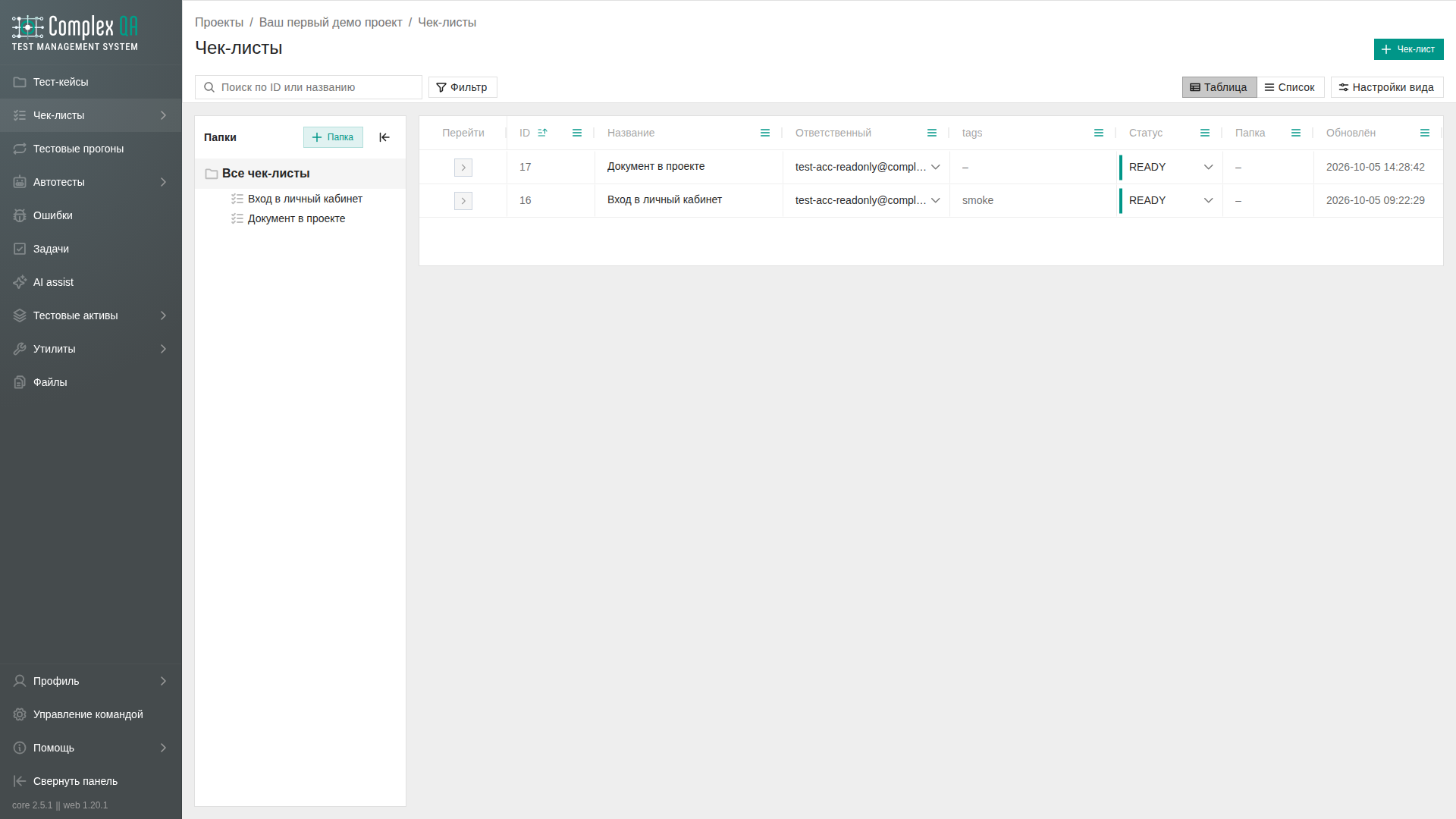
Task: Click the collapse folders panel arrow icon
Action: pos(384,137)
